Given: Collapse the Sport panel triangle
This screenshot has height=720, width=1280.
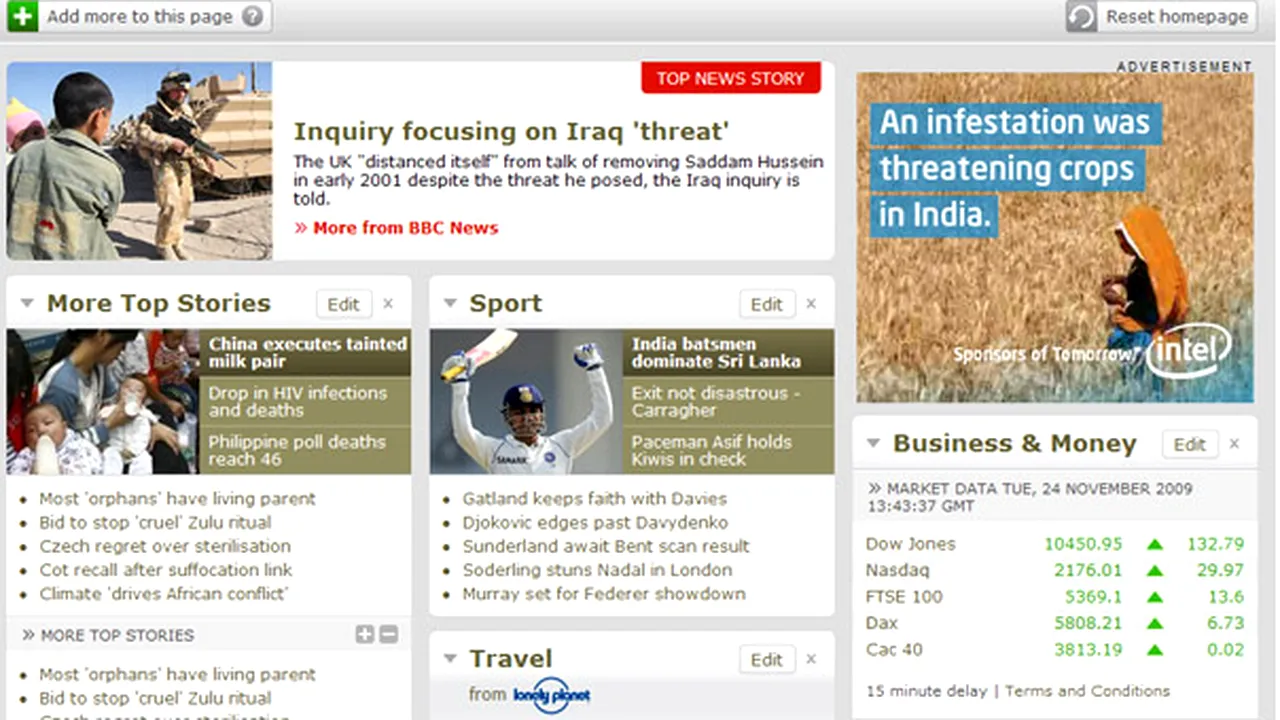Looking at the screenshot, I should (450, 303).
